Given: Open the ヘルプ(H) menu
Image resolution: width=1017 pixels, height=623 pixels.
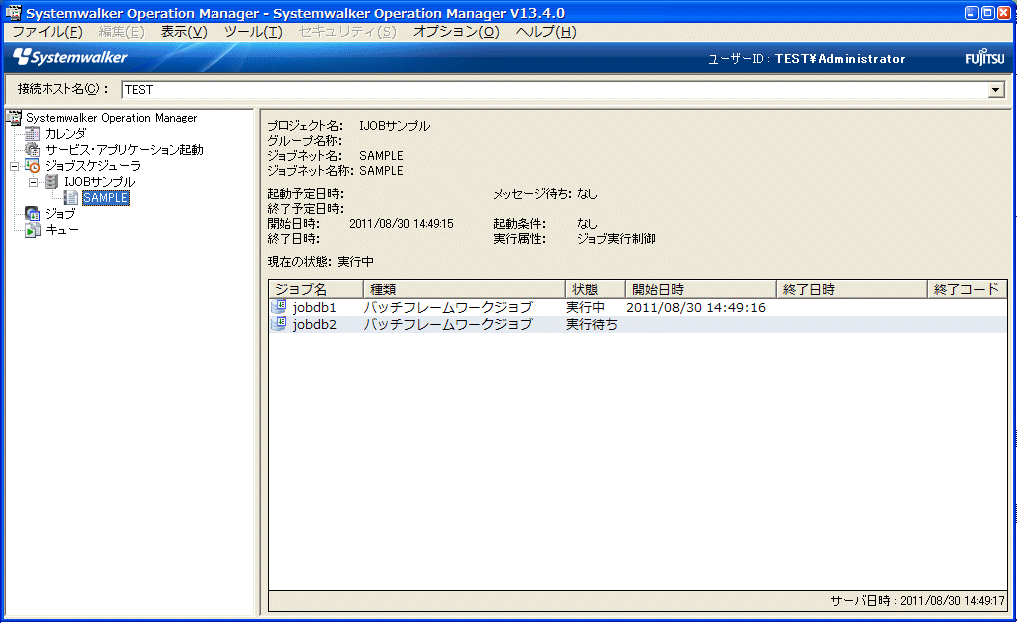Looking at the screenshot, I should pos(545,32).
